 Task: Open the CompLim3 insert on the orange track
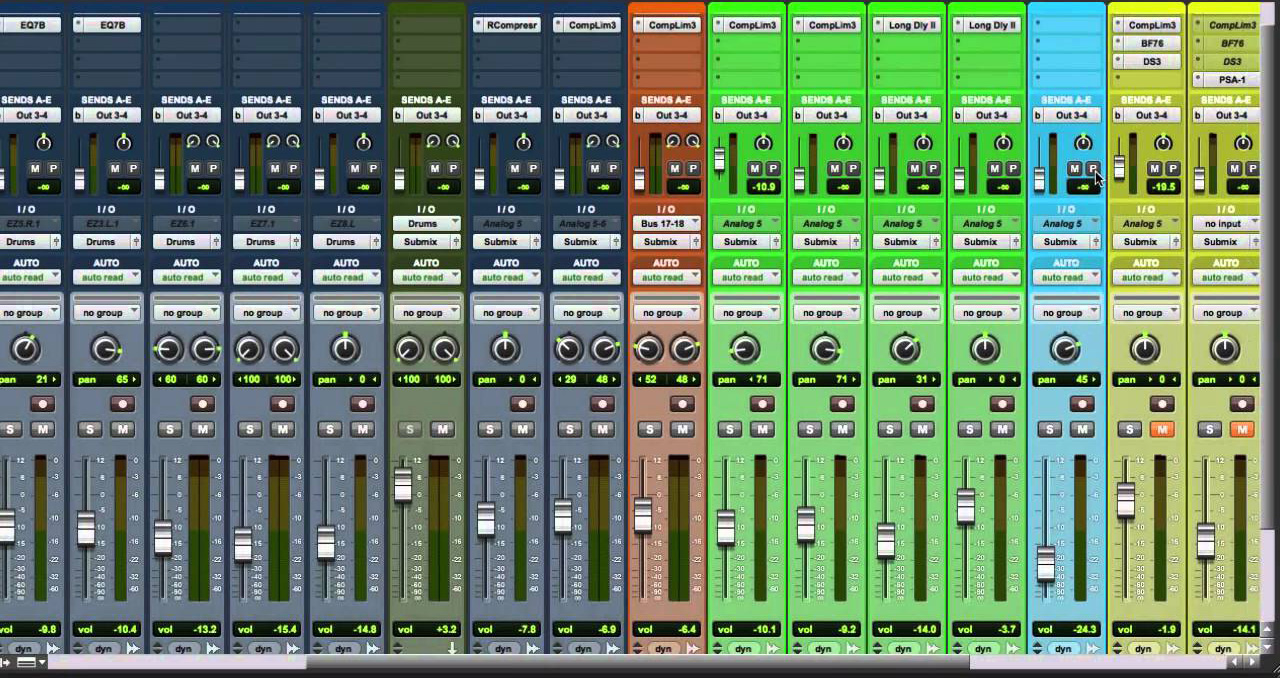666,24
